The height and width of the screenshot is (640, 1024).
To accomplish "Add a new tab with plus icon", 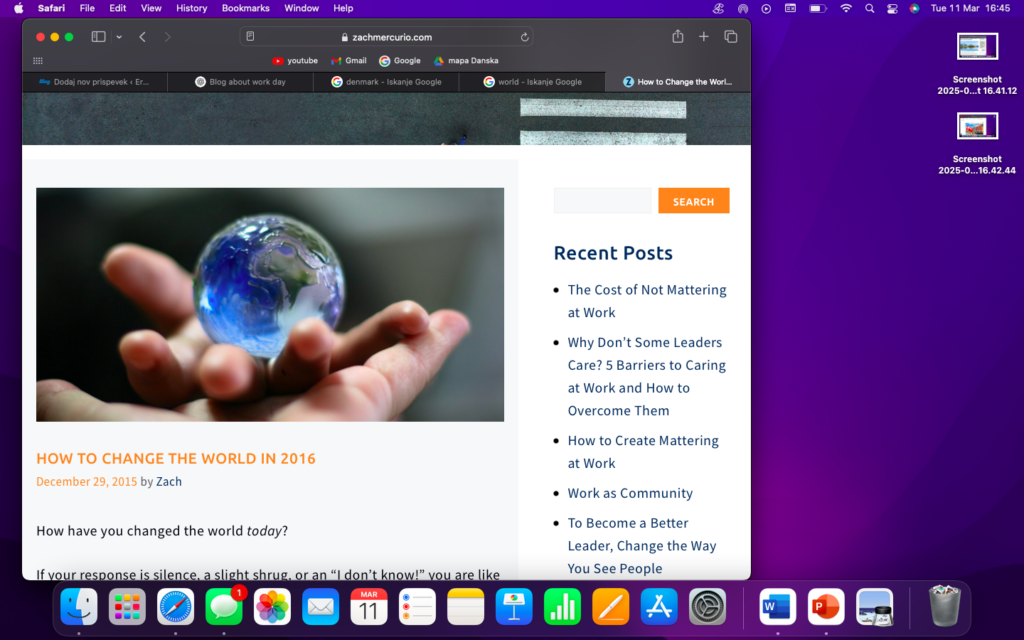I will click(x=704, y=37).
